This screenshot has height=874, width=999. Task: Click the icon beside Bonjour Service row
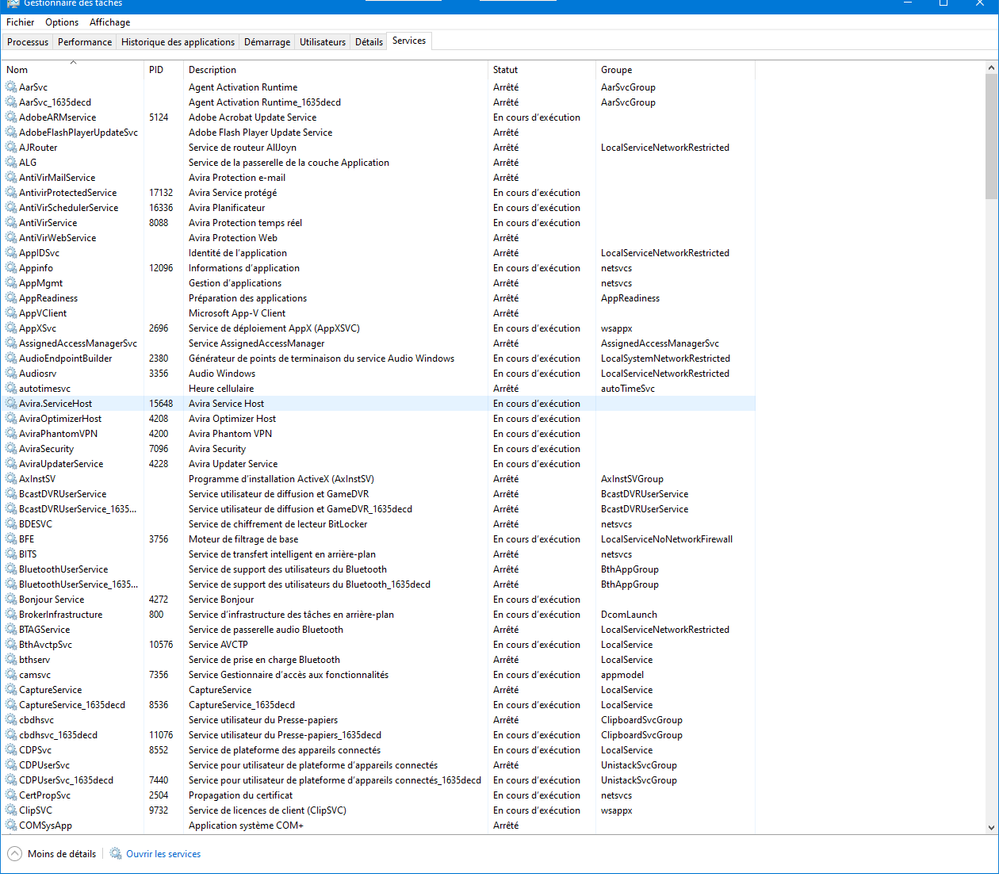tap(11, 600)
